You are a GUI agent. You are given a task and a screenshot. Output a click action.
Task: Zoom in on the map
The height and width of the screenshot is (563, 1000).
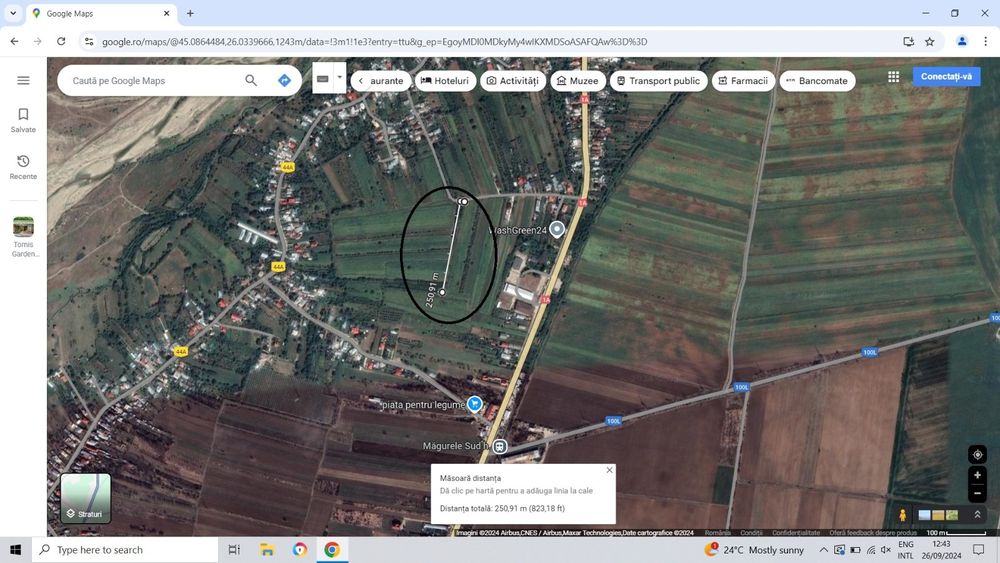tap(977, 475)
